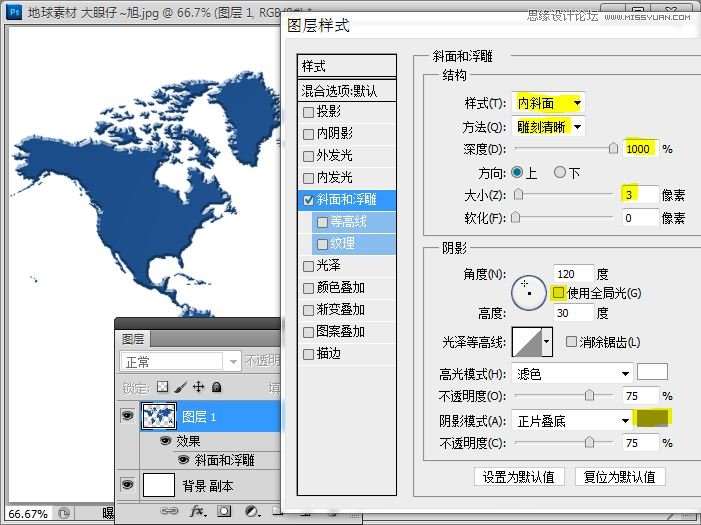Click lock transparent pixels icon

pos(163,387)
